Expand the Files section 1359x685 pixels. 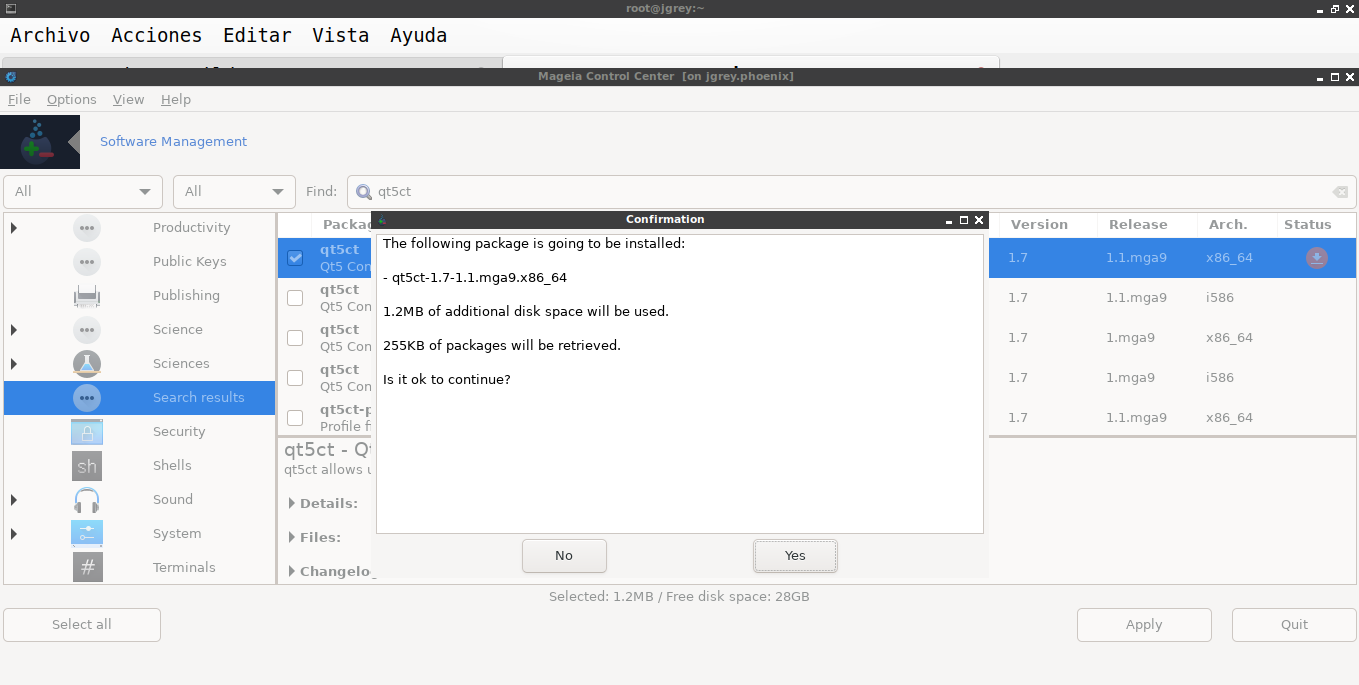[292, 538]
